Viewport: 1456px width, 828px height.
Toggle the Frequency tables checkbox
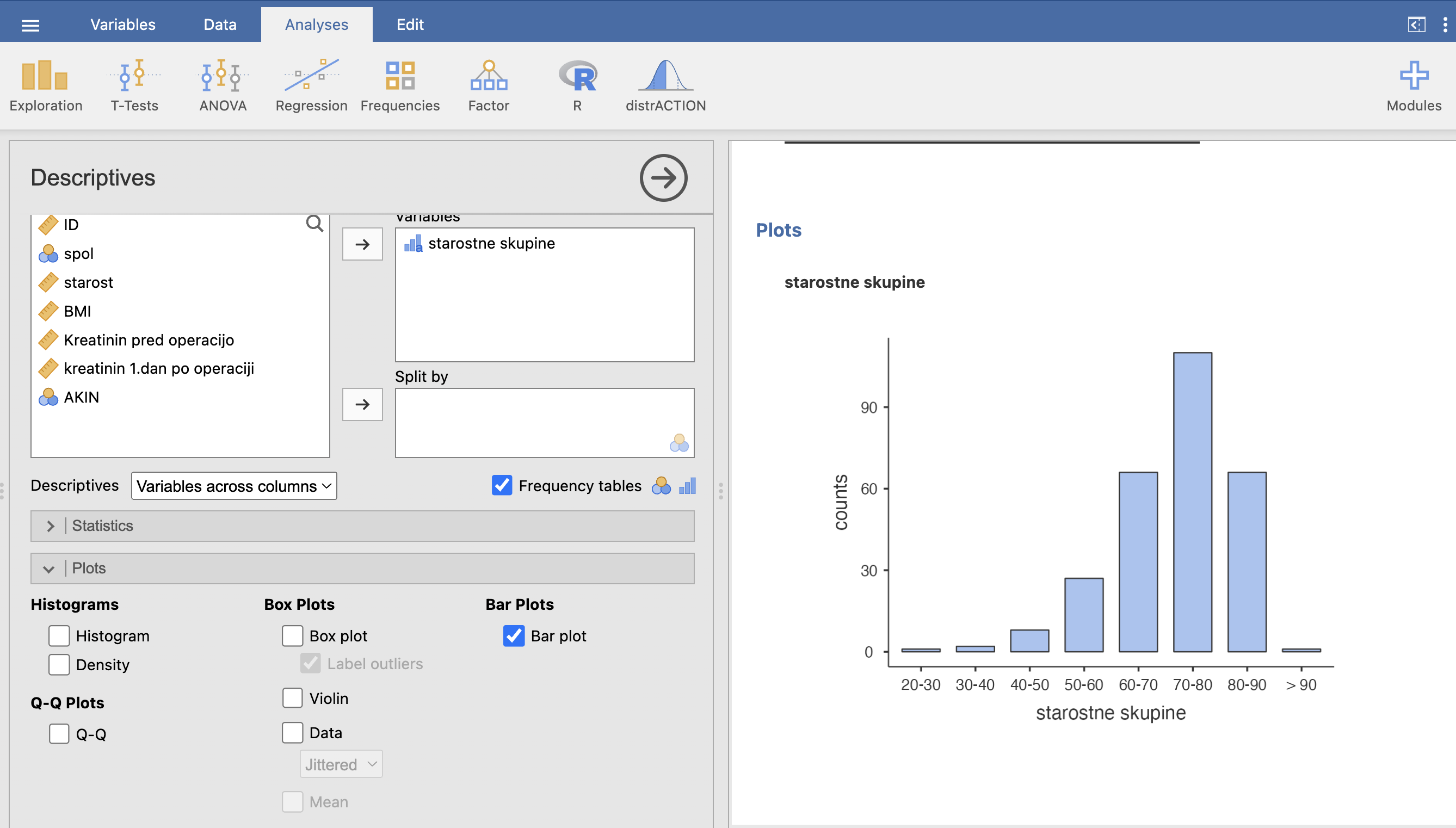pyautogui.click(x=502, y=486)
